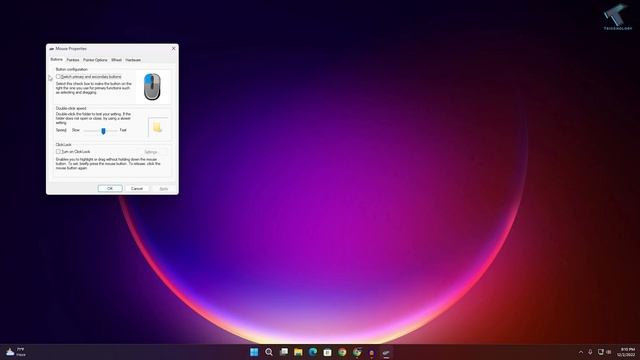640x360 pixels.
Task: Open Microsoft Store from the taskbar
Action: 327,352
